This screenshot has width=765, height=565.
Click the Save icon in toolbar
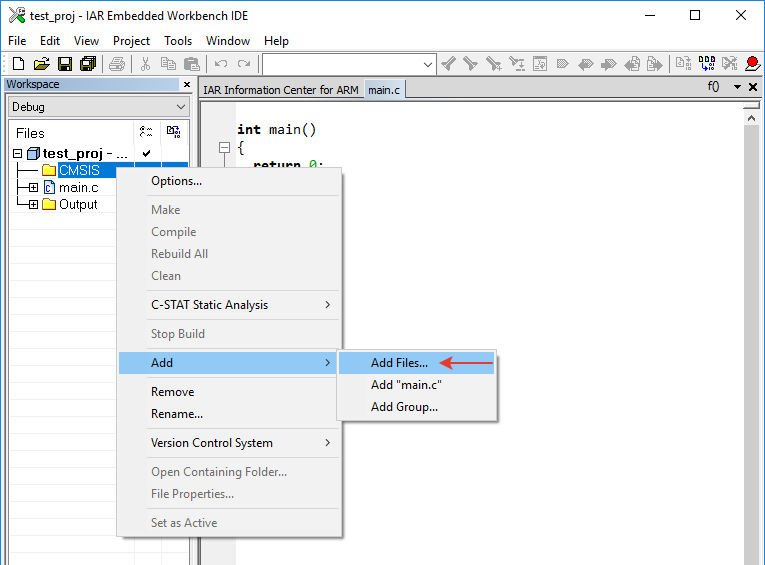tap(64, 64)
